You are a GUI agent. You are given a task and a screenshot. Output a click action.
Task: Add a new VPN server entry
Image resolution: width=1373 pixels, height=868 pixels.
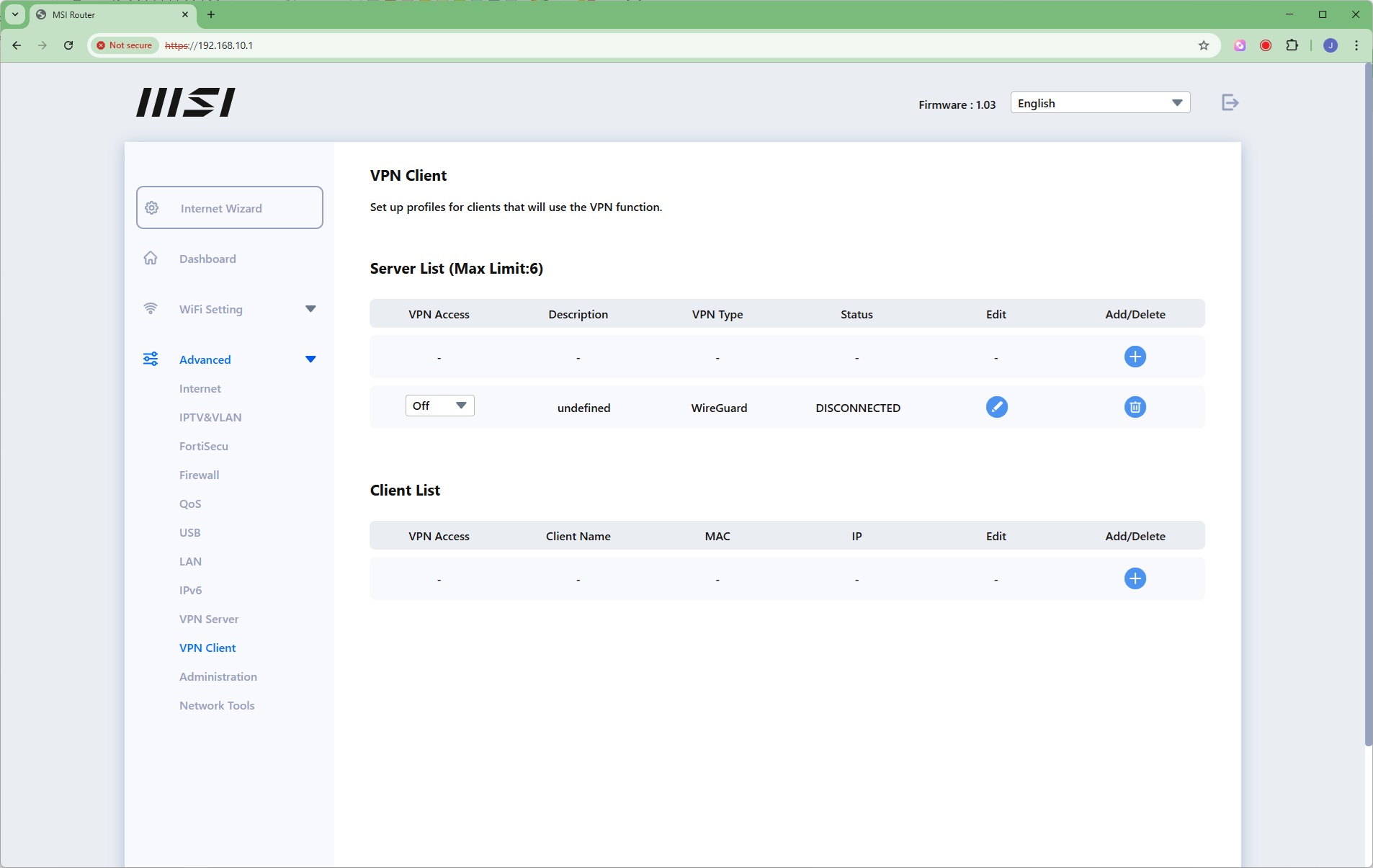(1135, 357)
